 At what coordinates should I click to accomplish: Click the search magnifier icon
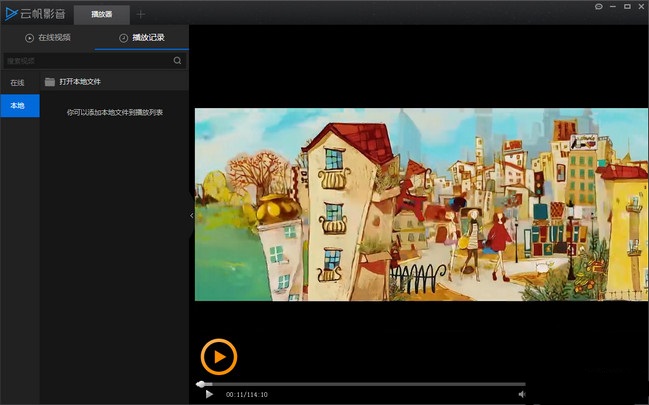point(177,60)
